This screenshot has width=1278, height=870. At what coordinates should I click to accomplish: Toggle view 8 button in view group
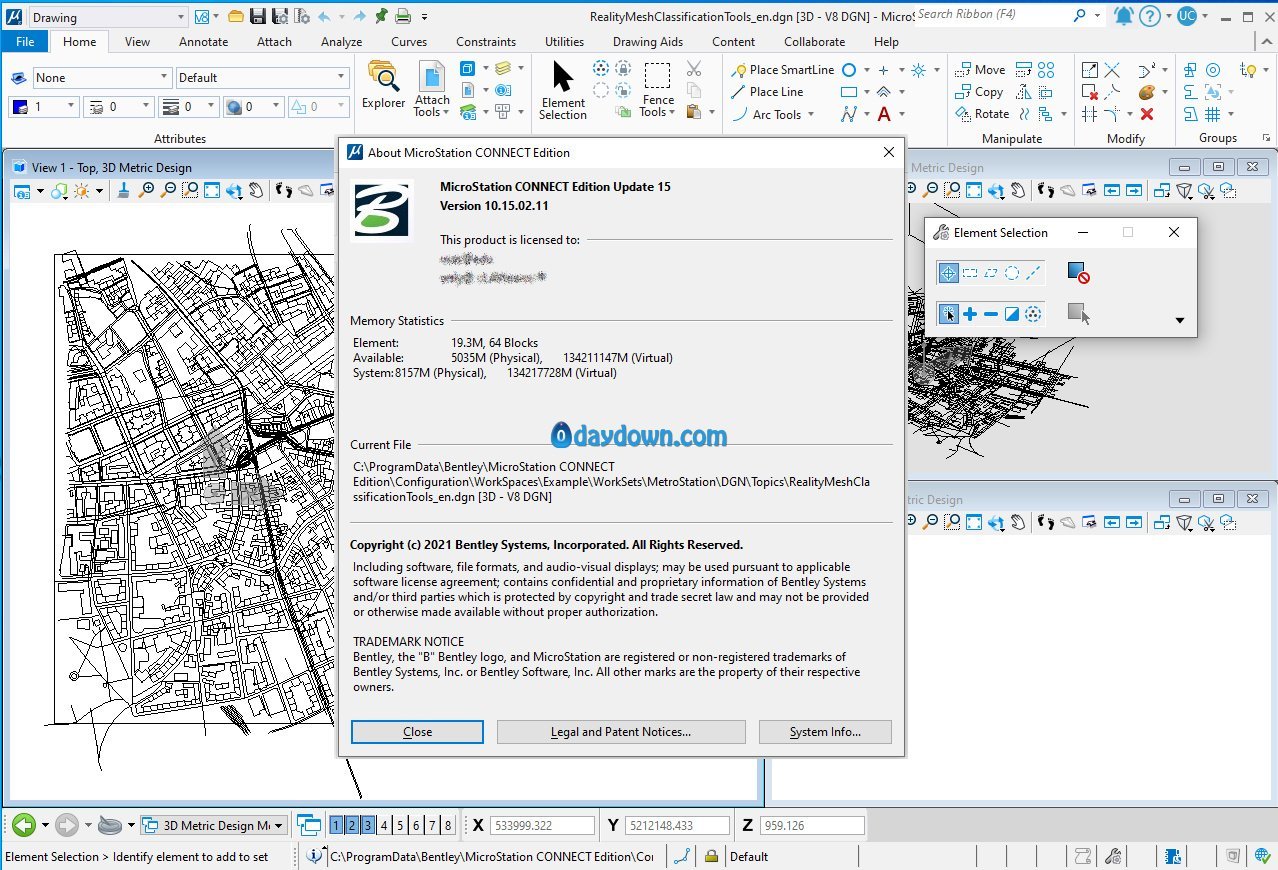tap(448, 825)
